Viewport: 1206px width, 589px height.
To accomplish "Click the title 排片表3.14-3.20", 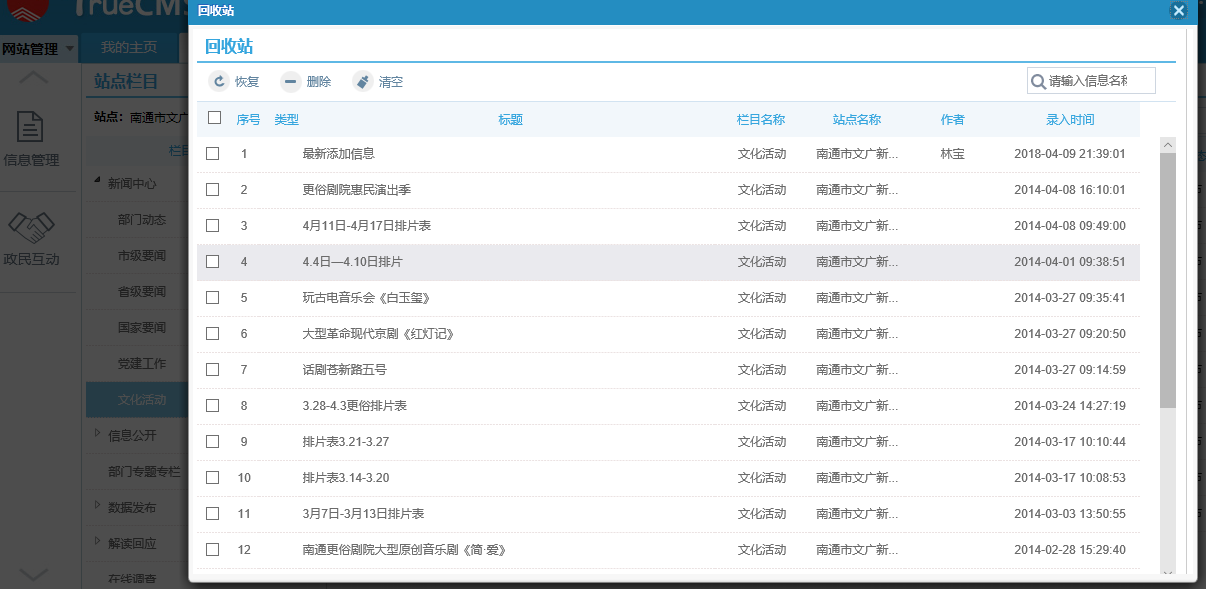I will 345,478.
